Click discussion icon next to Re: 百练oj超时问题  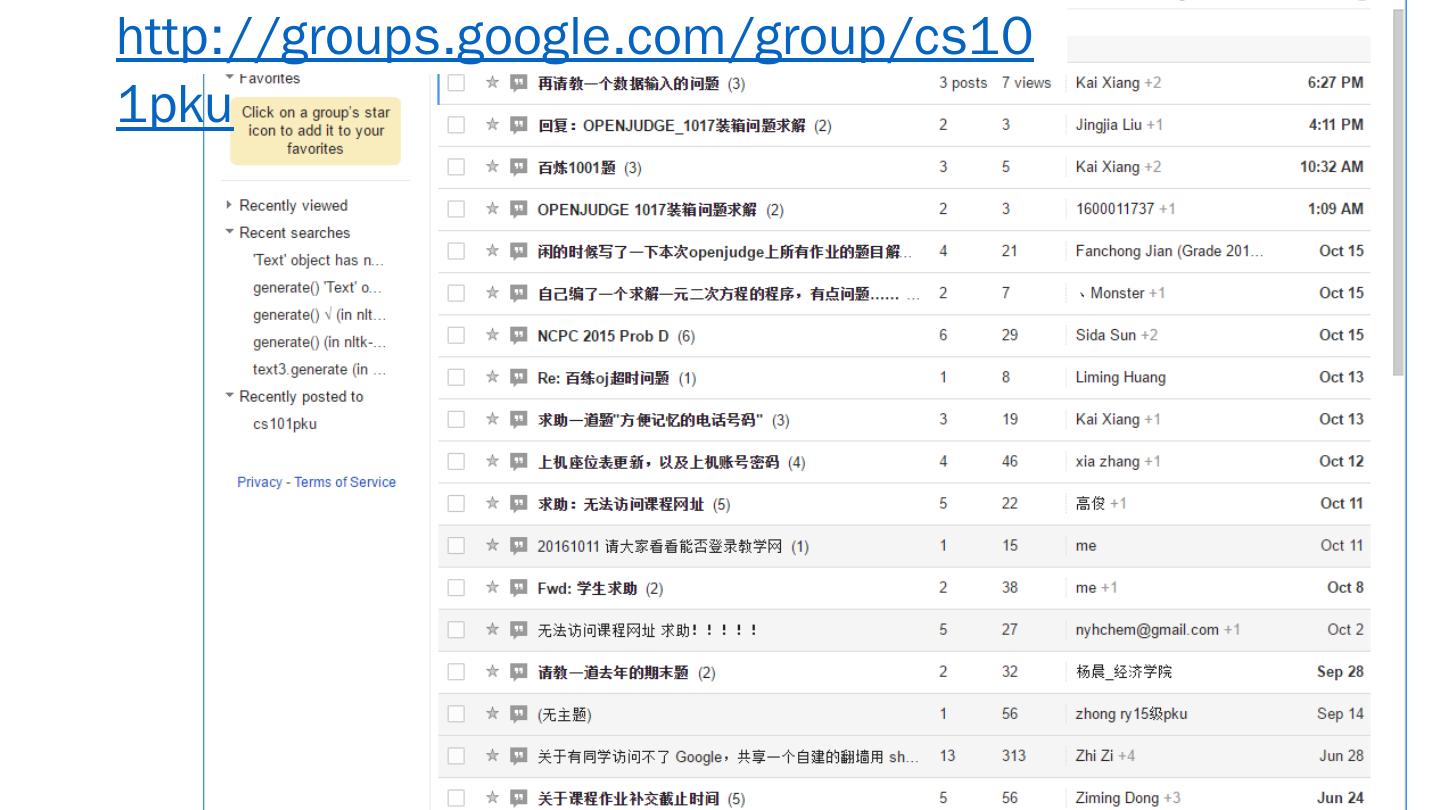click(x=518, y=377)
